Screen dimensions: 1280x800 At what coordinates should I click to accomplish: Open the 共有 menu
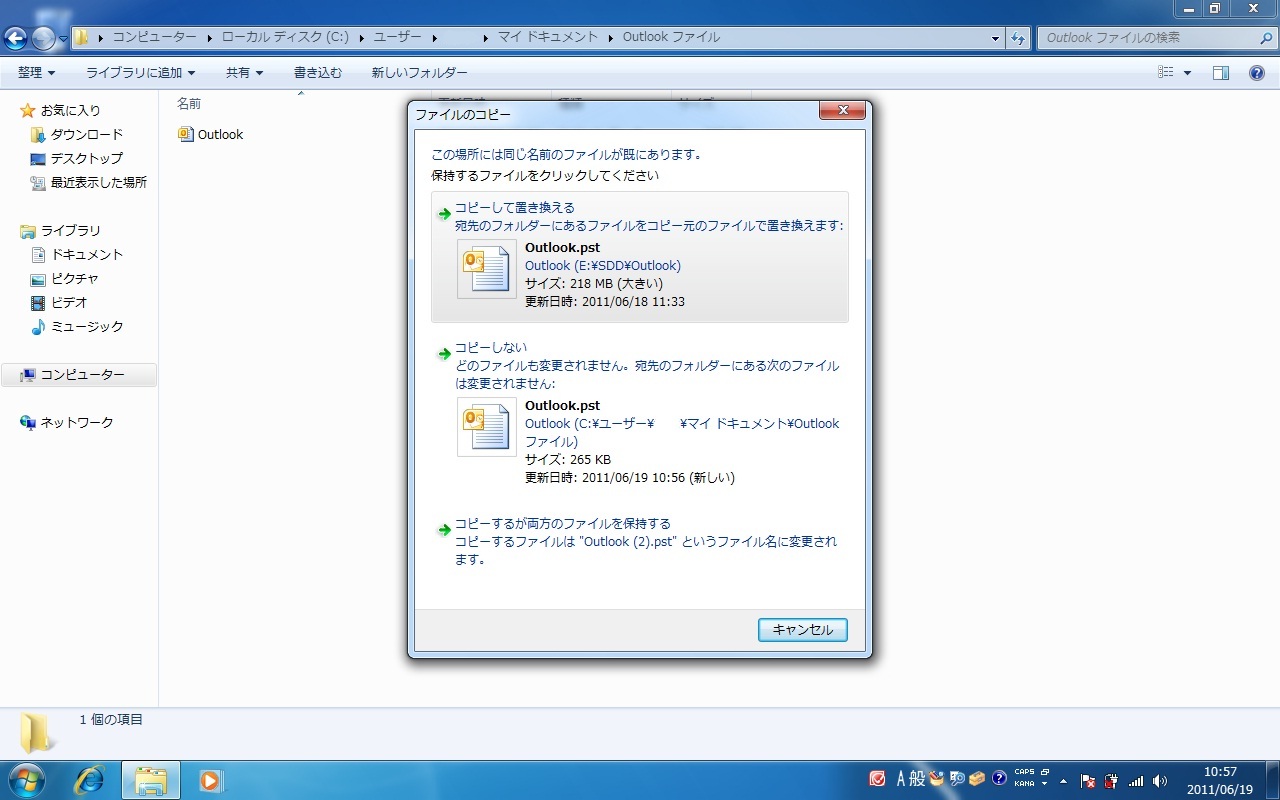click(244, 73)
